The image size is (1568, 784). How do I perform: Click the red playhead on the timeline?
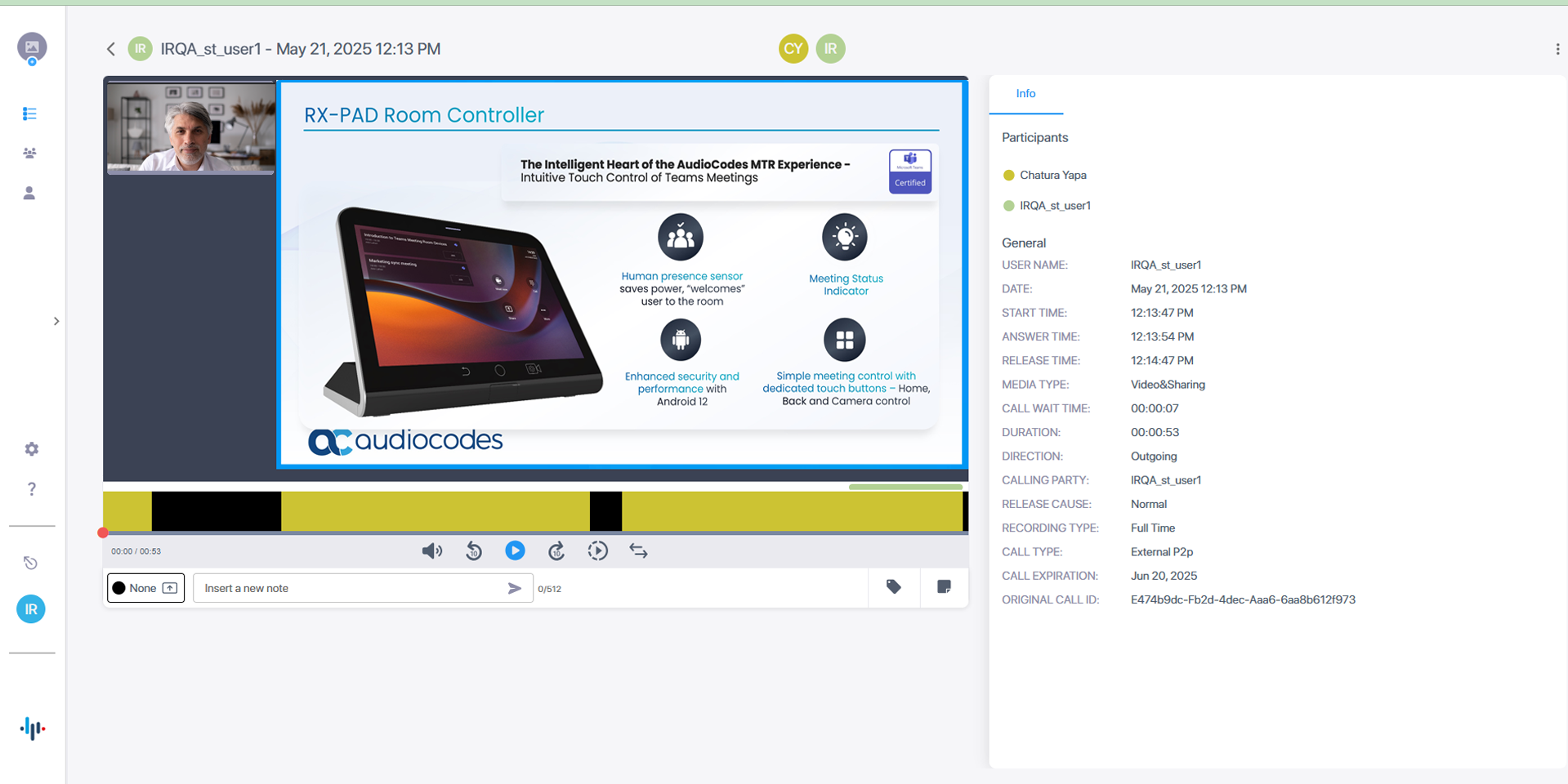tap(103, 532)
